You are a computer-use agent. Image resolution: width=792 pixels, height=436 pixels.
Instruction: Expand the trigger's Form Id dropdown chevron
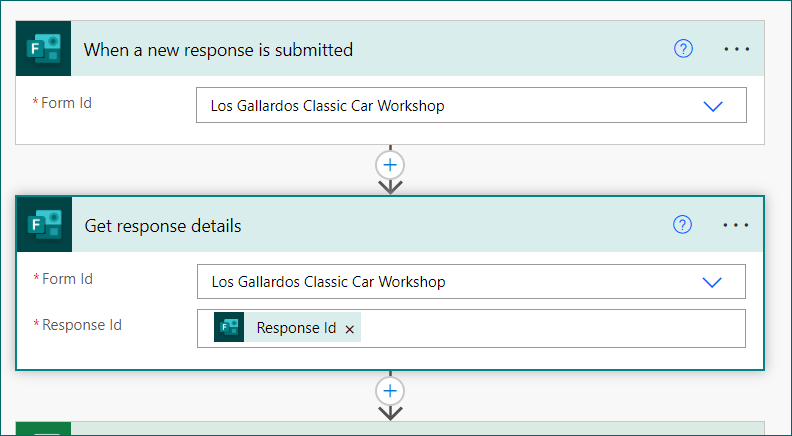pyautogui.click(x=713, y=106)
